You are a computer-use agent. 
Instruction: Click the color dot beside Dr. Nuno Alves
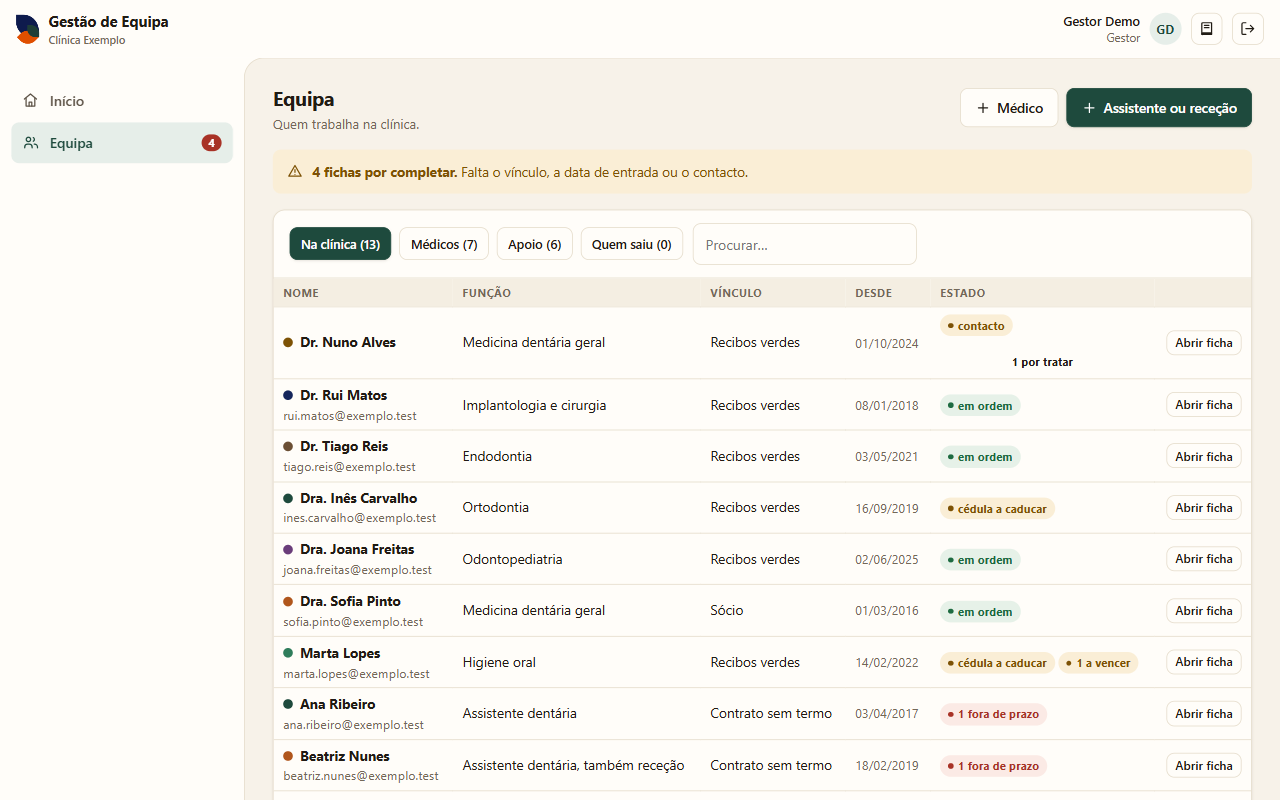coord(288,342)
